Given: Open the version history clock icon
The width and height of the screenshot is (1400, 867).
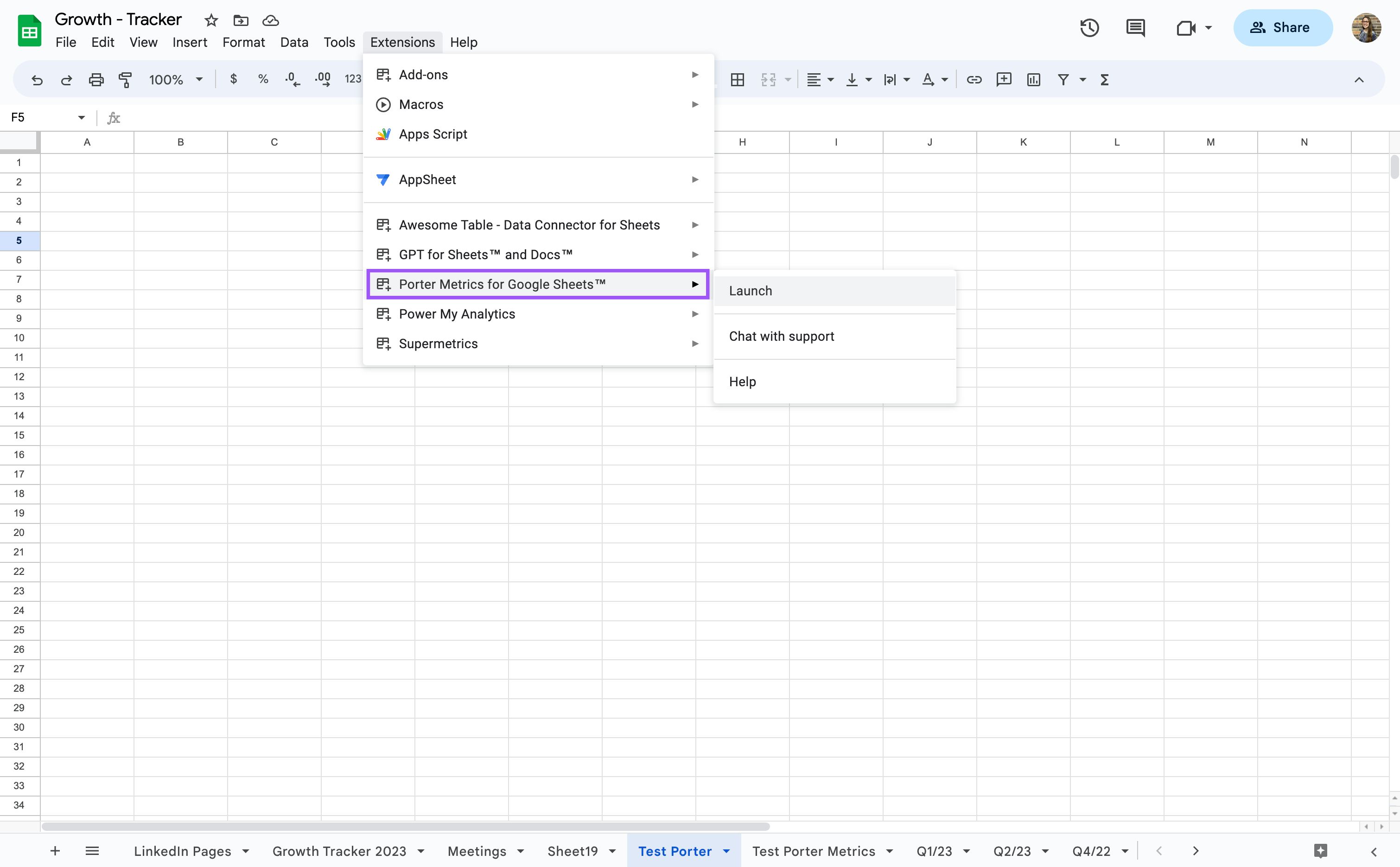Looking at the screenshot, I should (x=1090, y=27).
